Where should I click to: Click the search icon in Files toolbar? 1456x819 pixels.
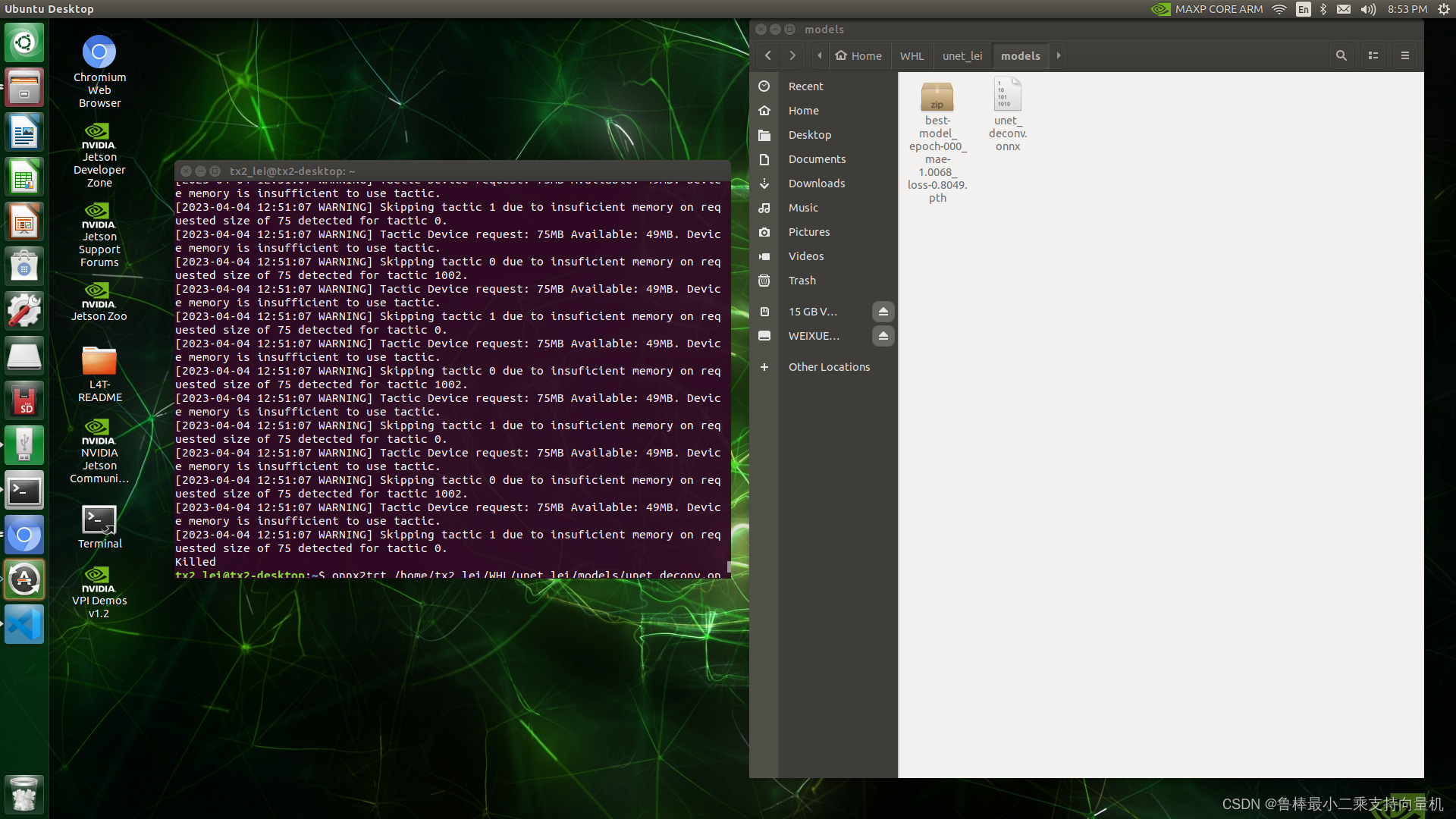coord(1341,55)
